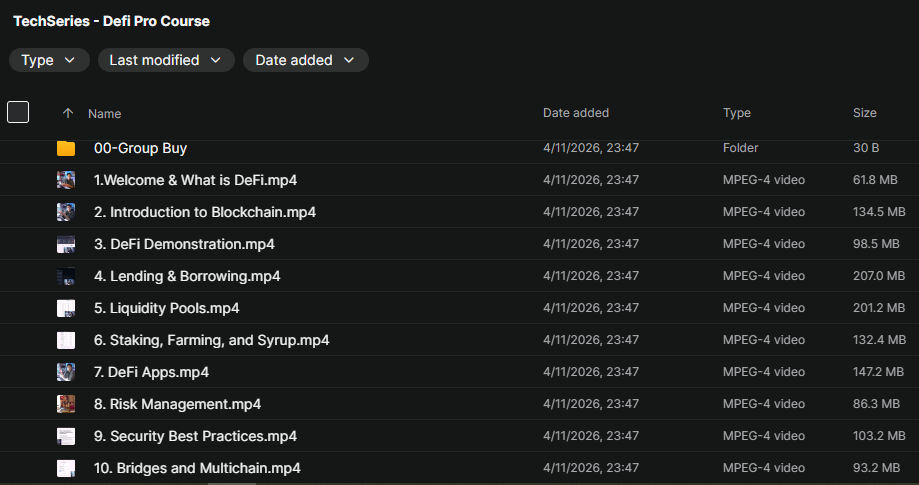Click the Date added column header
The width and height of the screenshot is (919, 485).
point(576,113)
